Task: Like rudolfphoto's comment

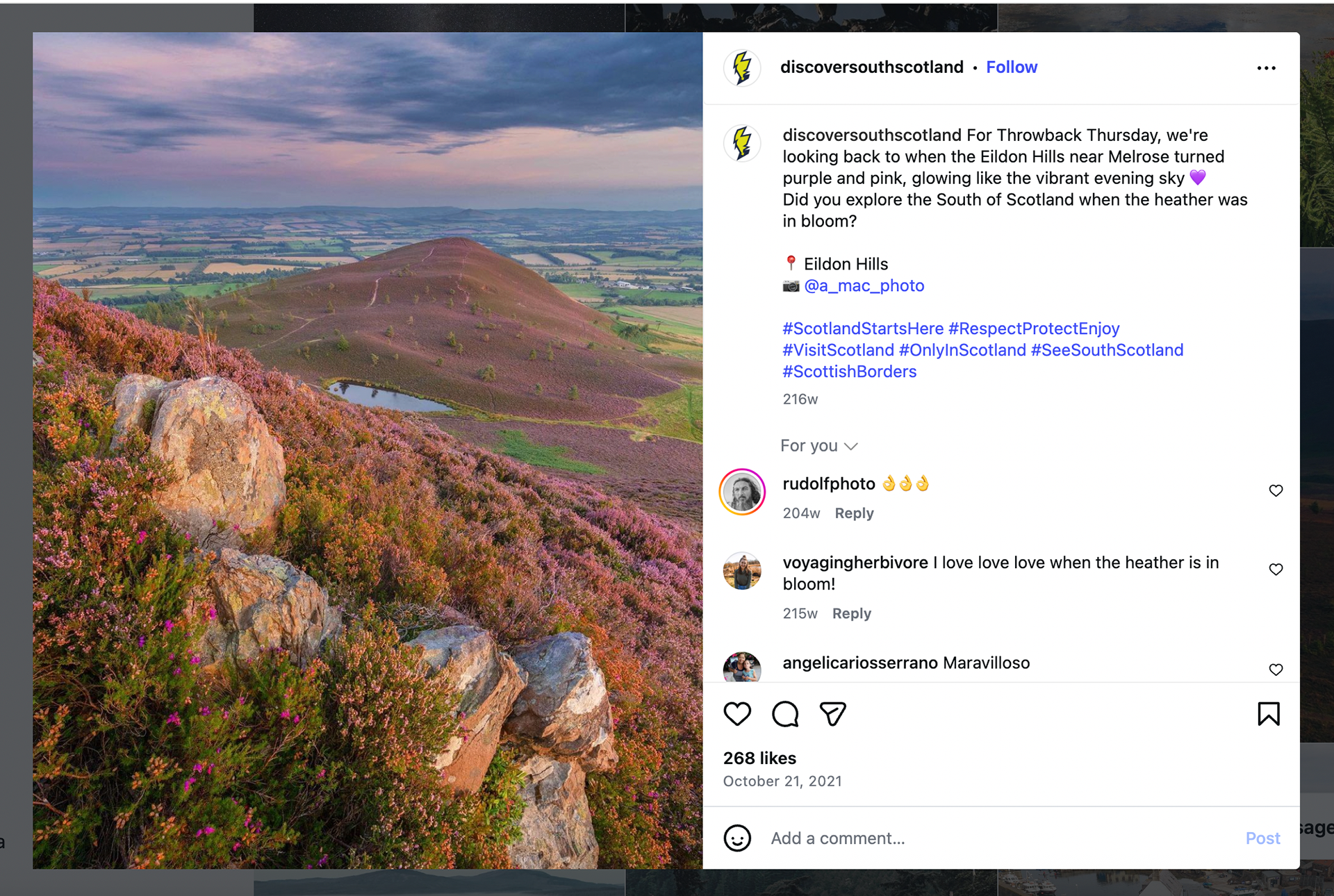Action: pyautogui.click(x=1276, y=491)
